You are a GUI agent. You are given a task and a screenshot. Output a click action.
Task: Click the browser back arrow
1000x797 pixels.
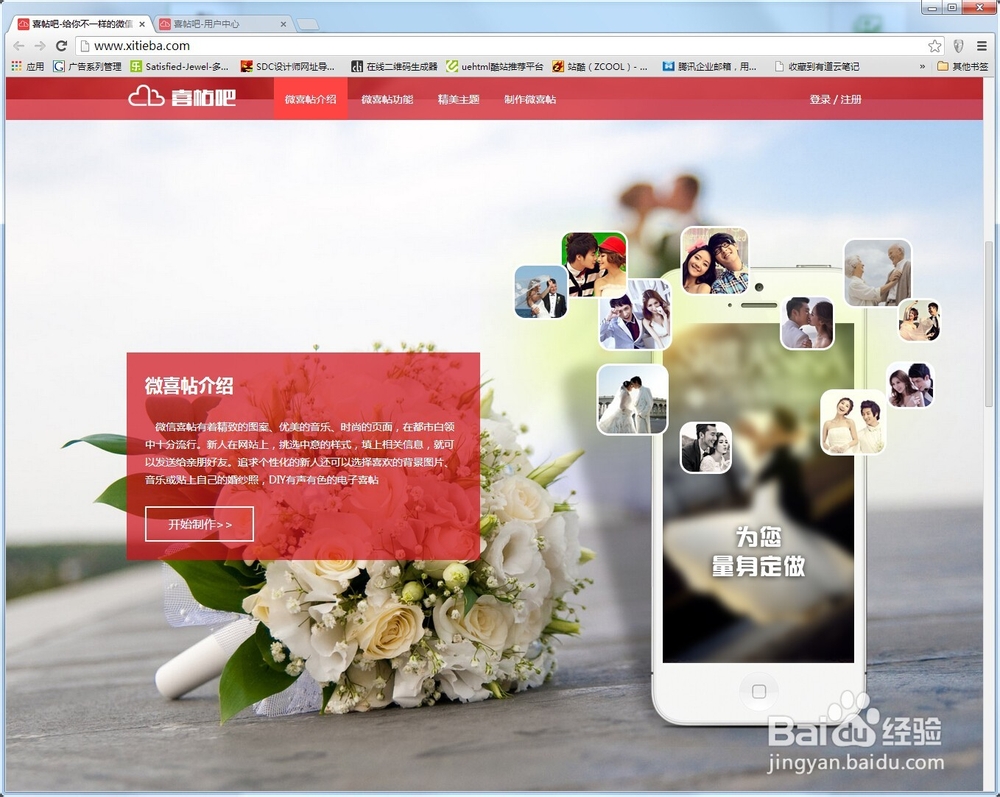19,46
